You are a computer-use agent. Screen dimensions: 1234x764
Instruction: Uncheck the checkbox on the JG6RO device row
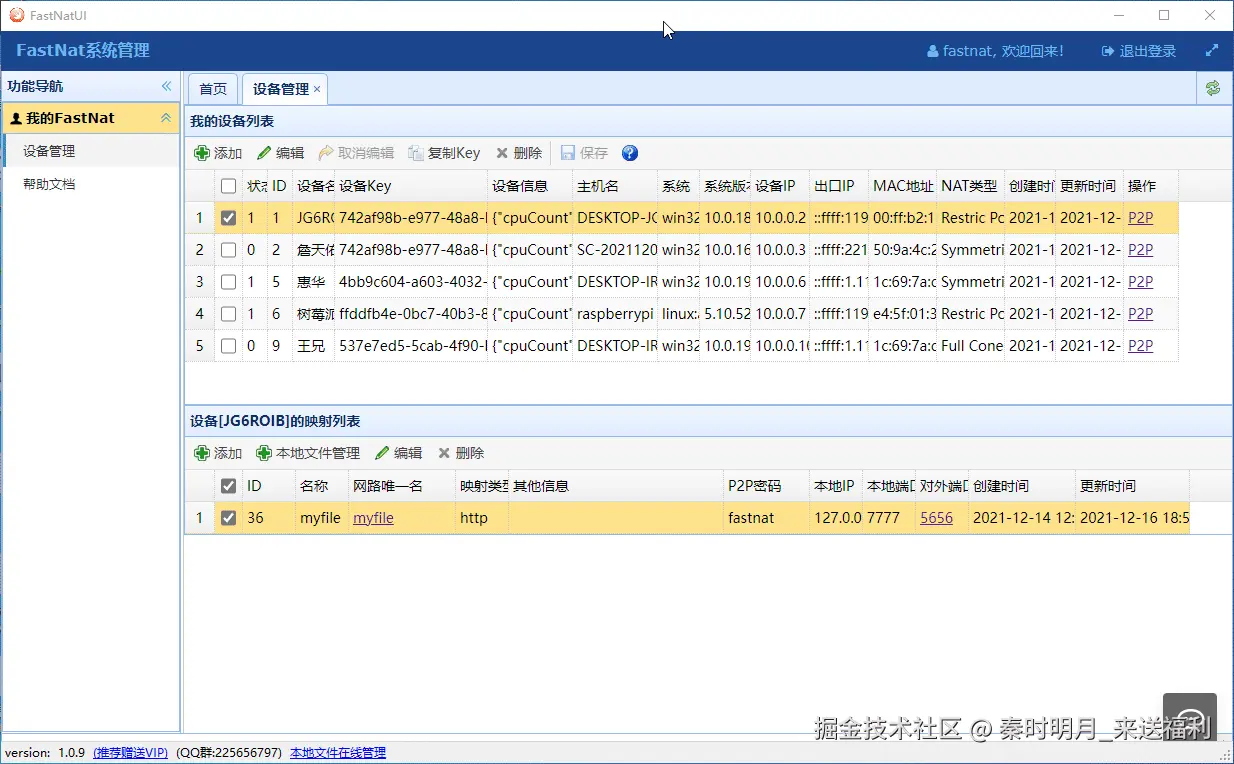pyautogui.click(x=228, y=218)
